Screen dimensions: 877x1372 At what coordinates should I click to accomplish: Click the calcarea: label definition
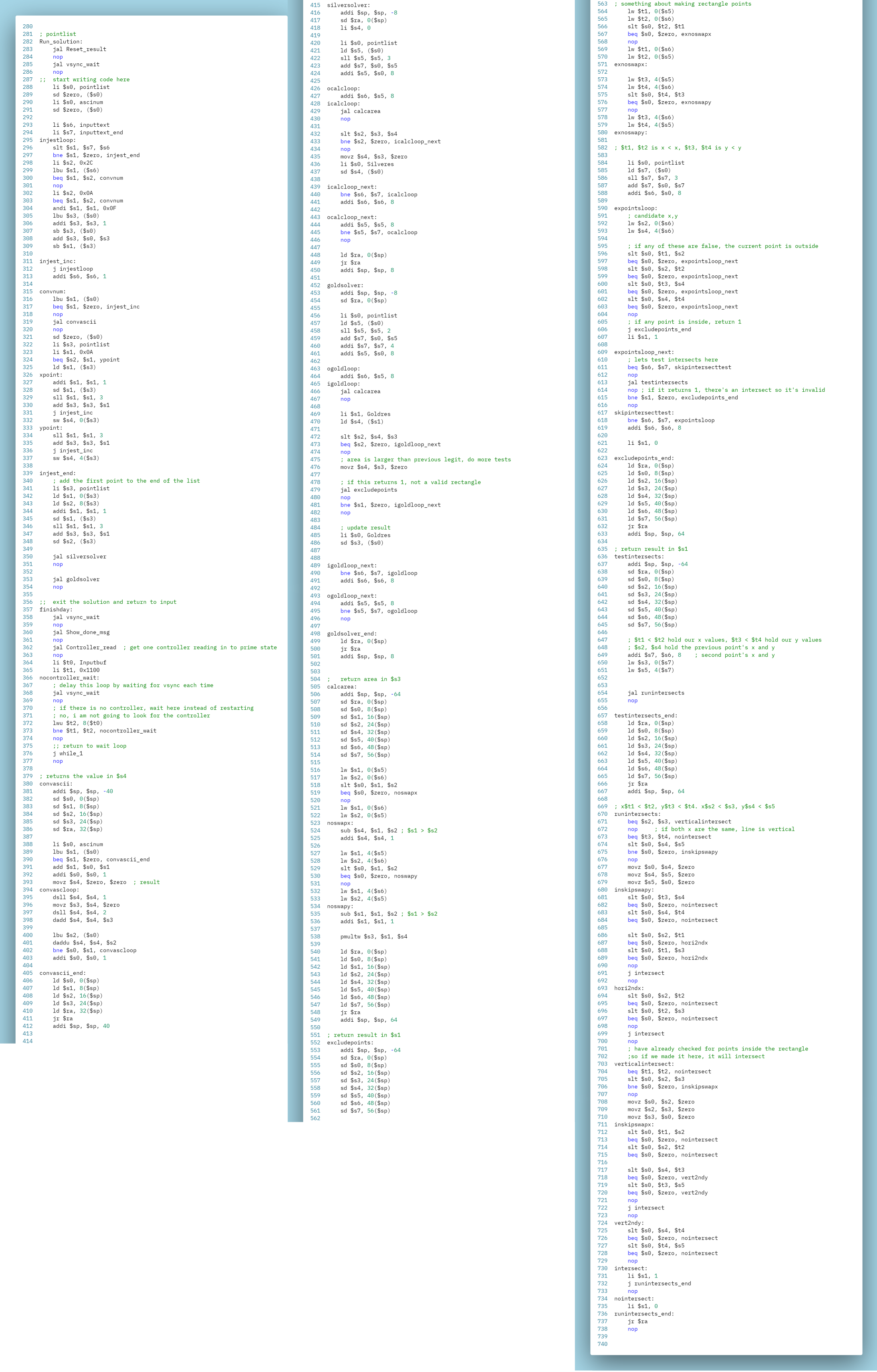coord(341,687)
